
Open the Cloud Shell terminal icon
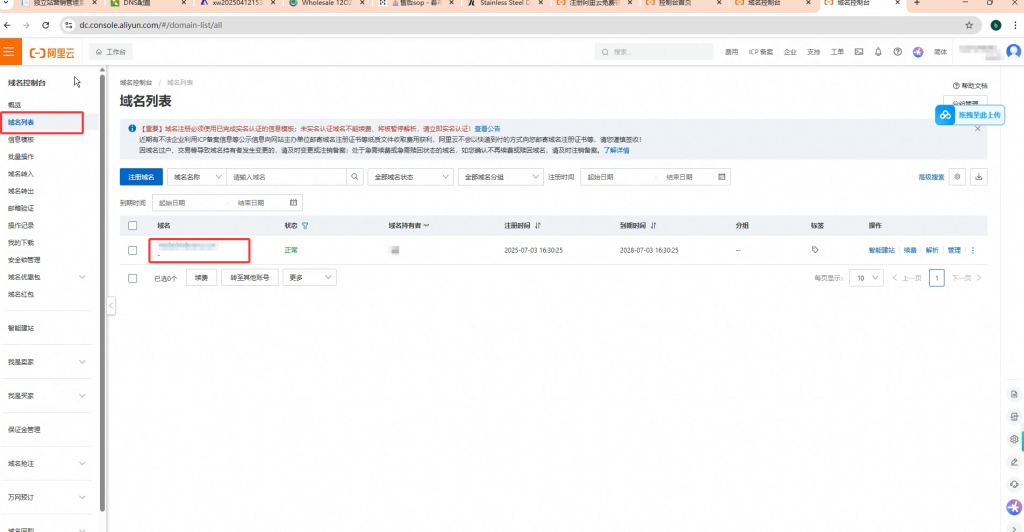(859, 52)
